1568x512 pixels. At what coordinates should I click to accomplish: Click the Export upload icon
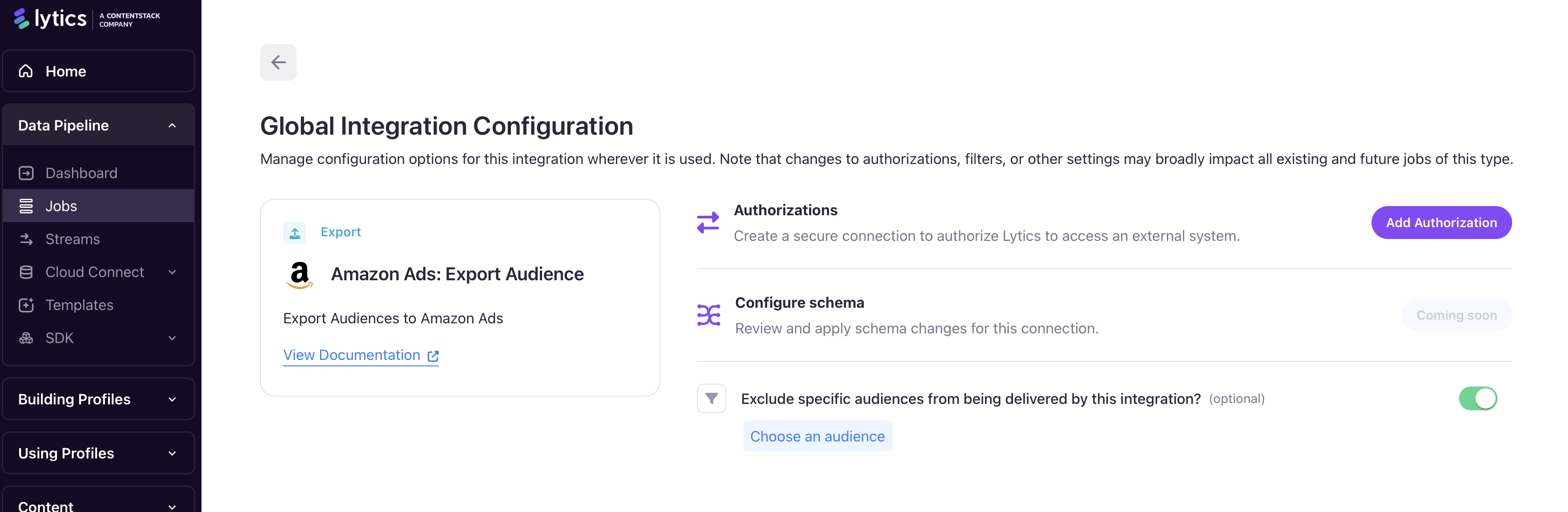tap(294, 233)
